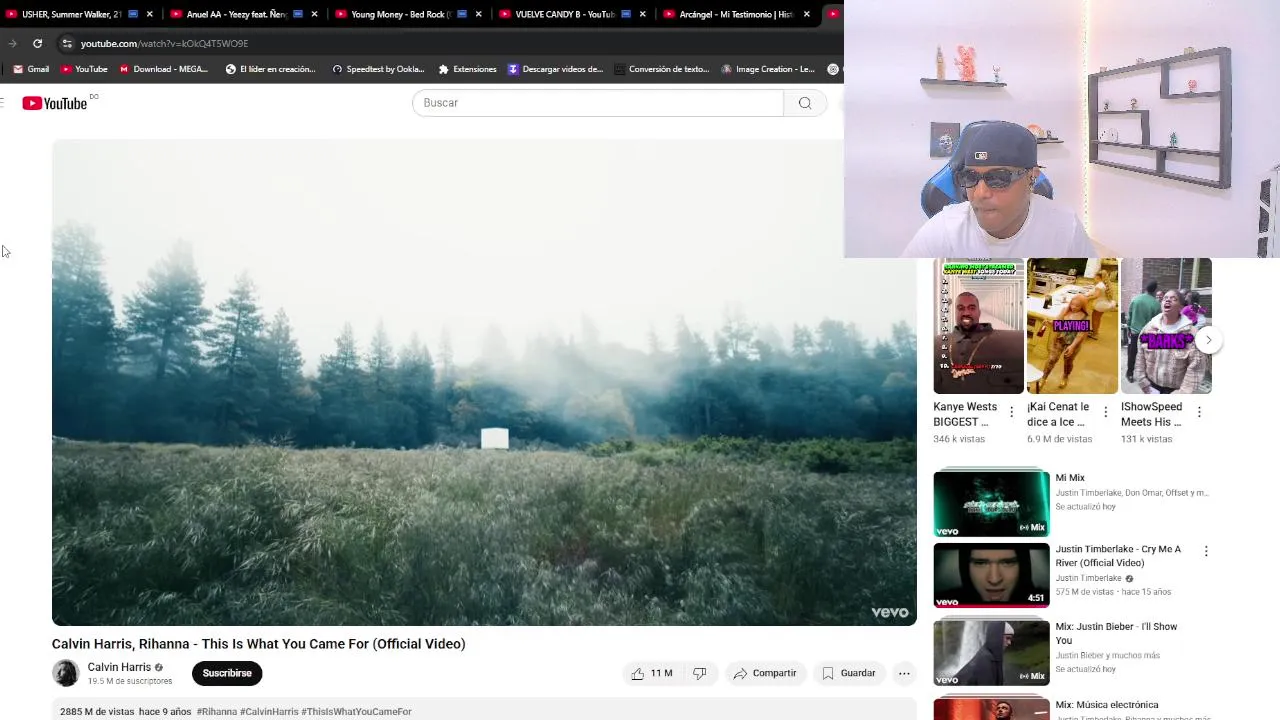Click the #ThisIsWhatYouCameFor hashtag
Screen dimensions: 1280x720
tap(356, 712)
